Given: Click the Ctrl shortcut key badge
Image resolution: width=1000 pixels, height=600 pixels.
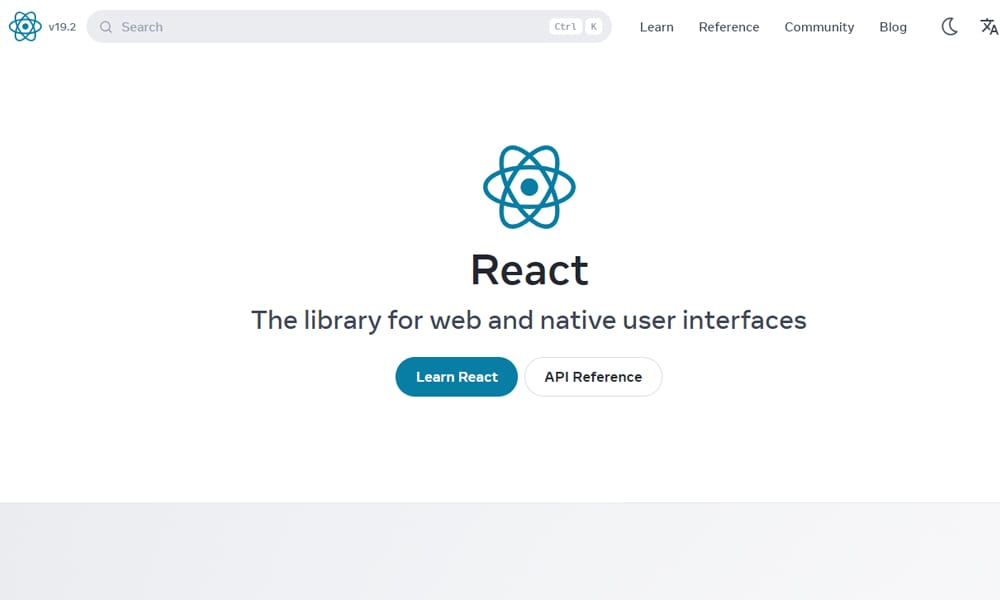Looking at the screenshot, I should click(565, 27).
